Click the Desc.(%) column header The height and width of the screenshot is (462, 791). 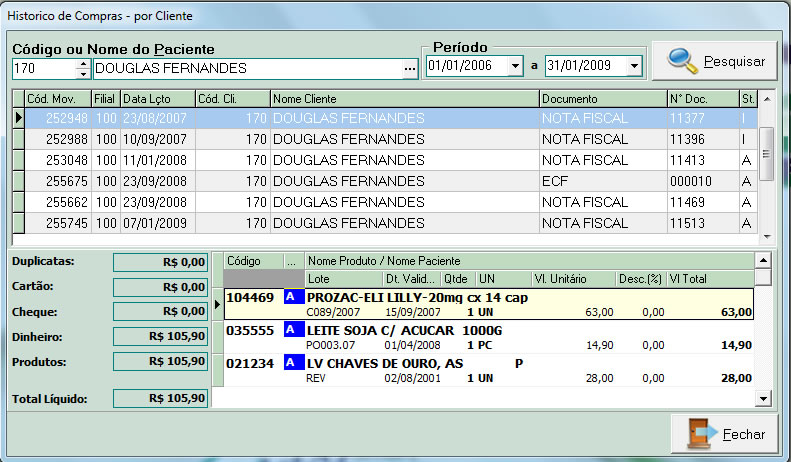click(641, 279)
